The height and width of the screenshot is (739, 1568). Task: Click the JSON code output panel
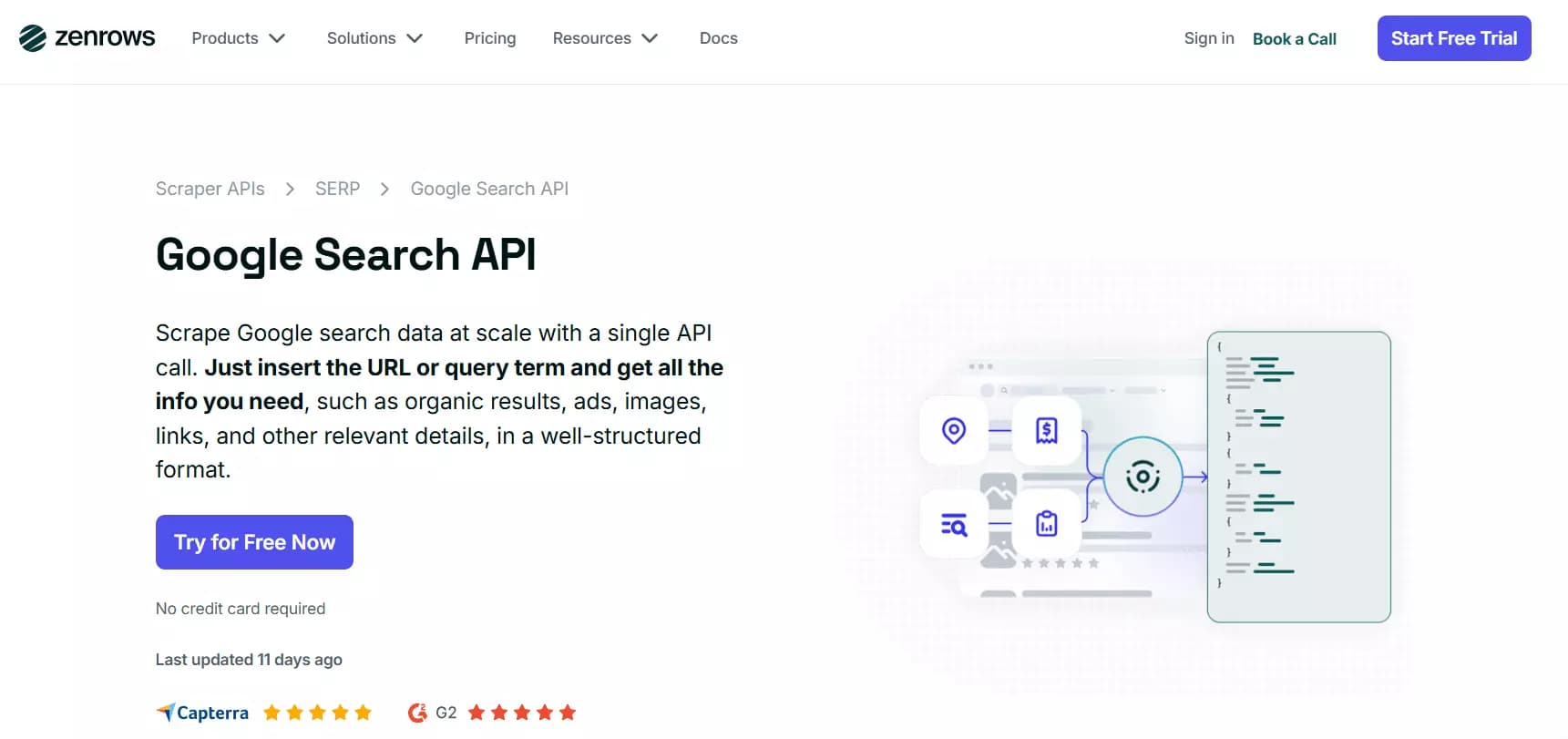coord(1299,477)
